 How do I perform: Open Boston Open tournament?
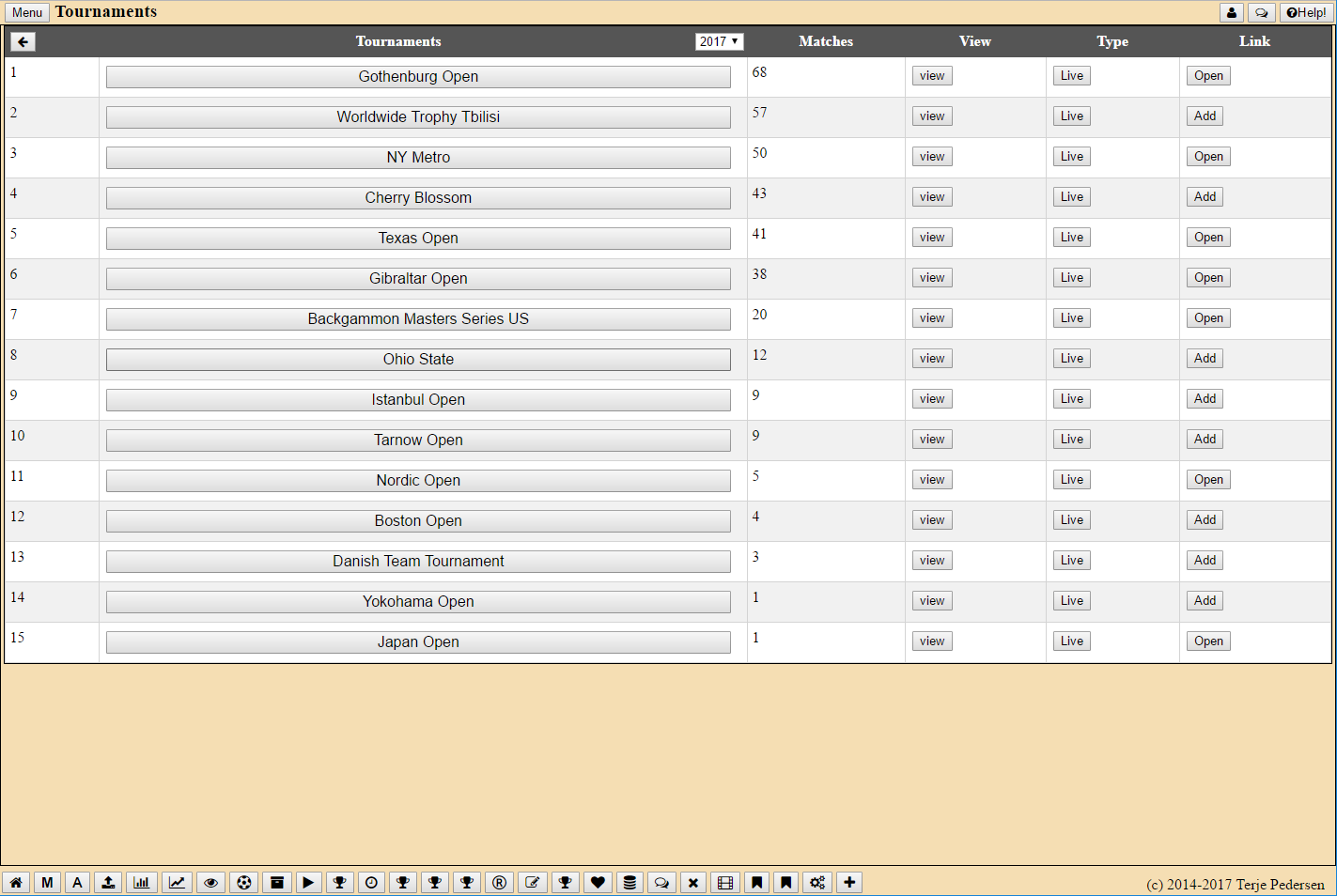click(418, 521)
